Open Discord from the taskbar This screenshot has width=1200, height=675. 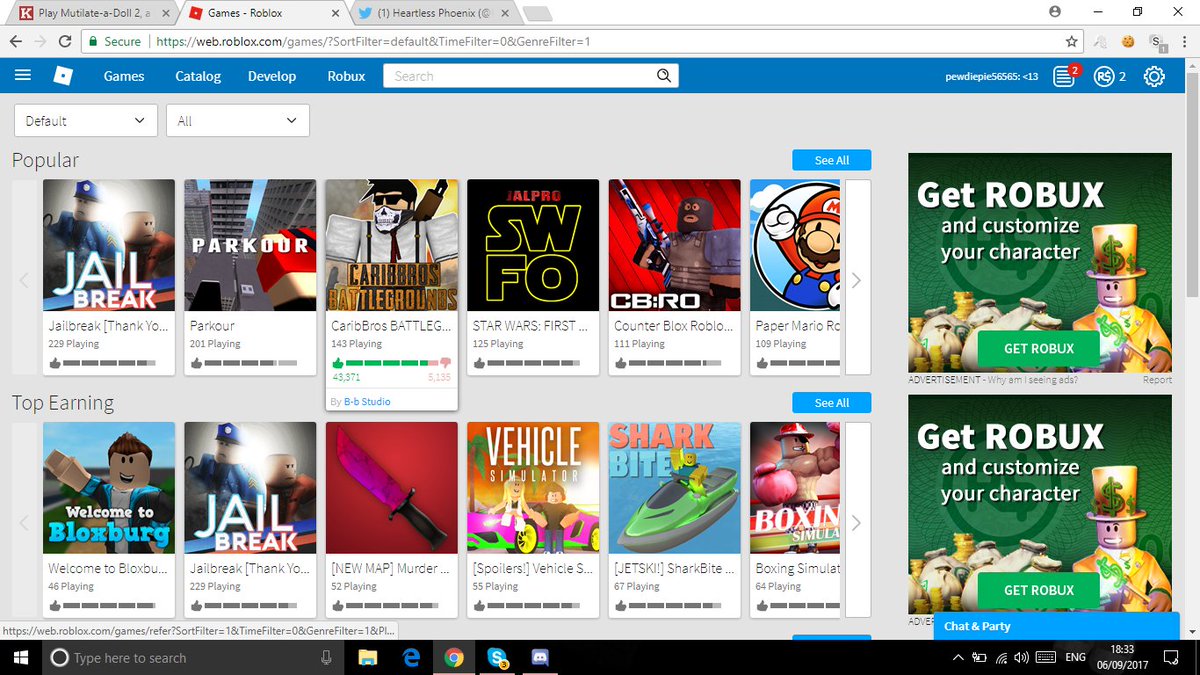tap(540, 657)
